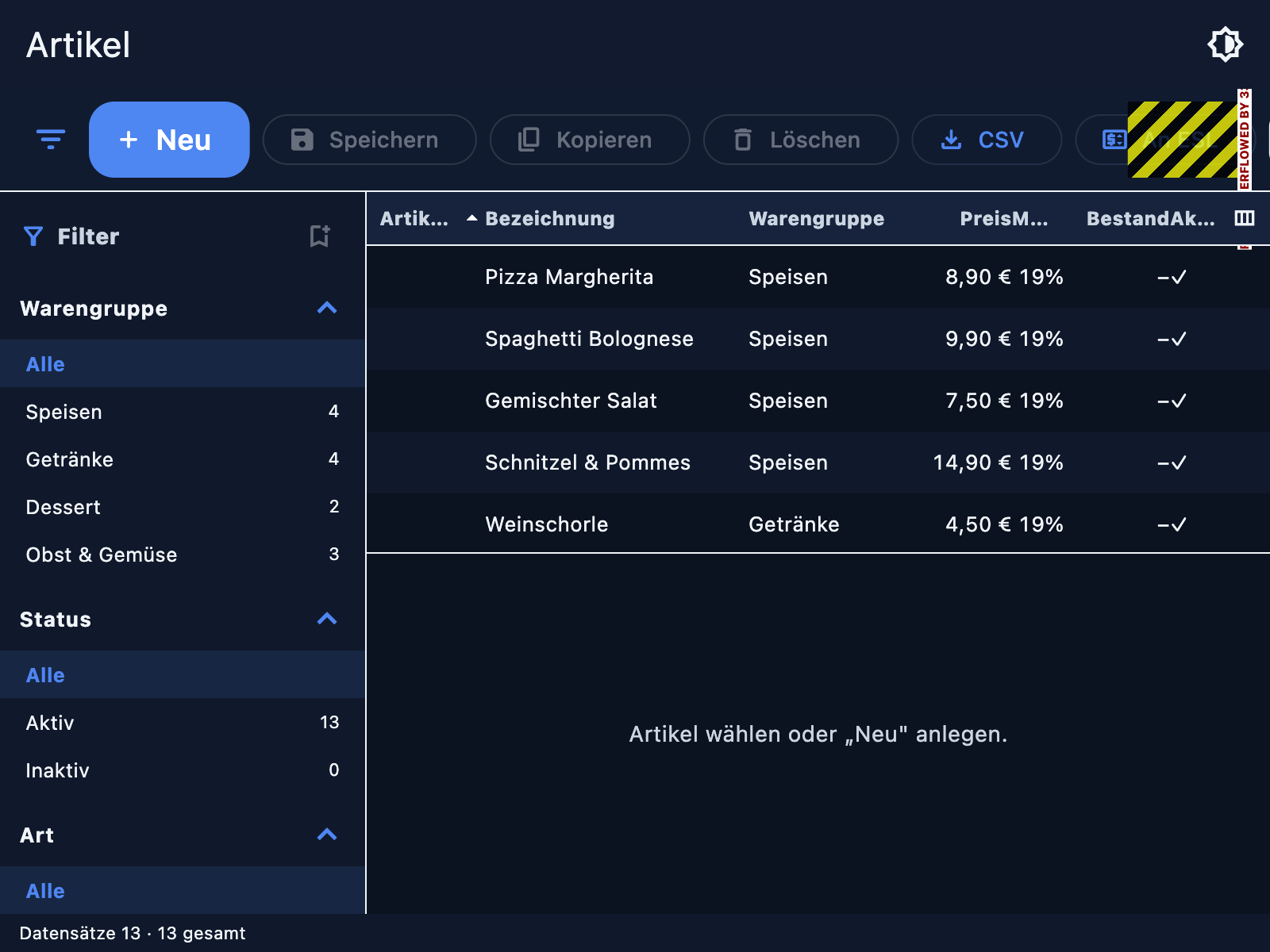
Task: Open the filter list toolbar icon
Action: [x=51, y=140]
